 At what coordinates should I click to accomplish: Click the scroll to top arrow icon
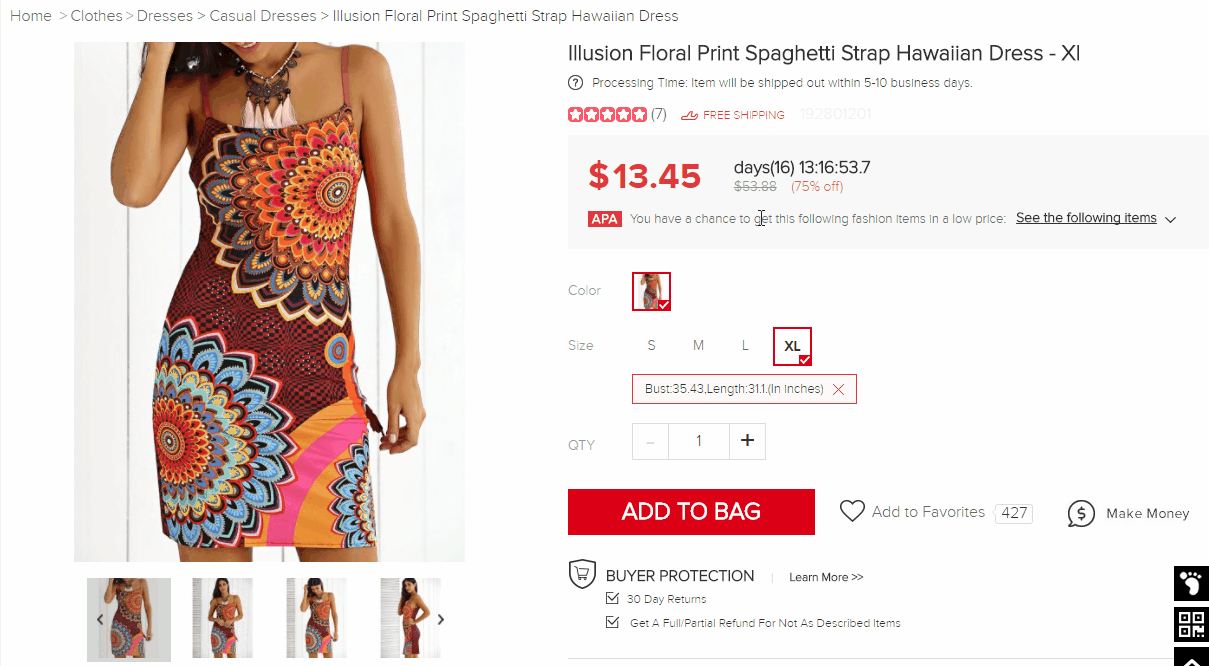[1190, 658]
